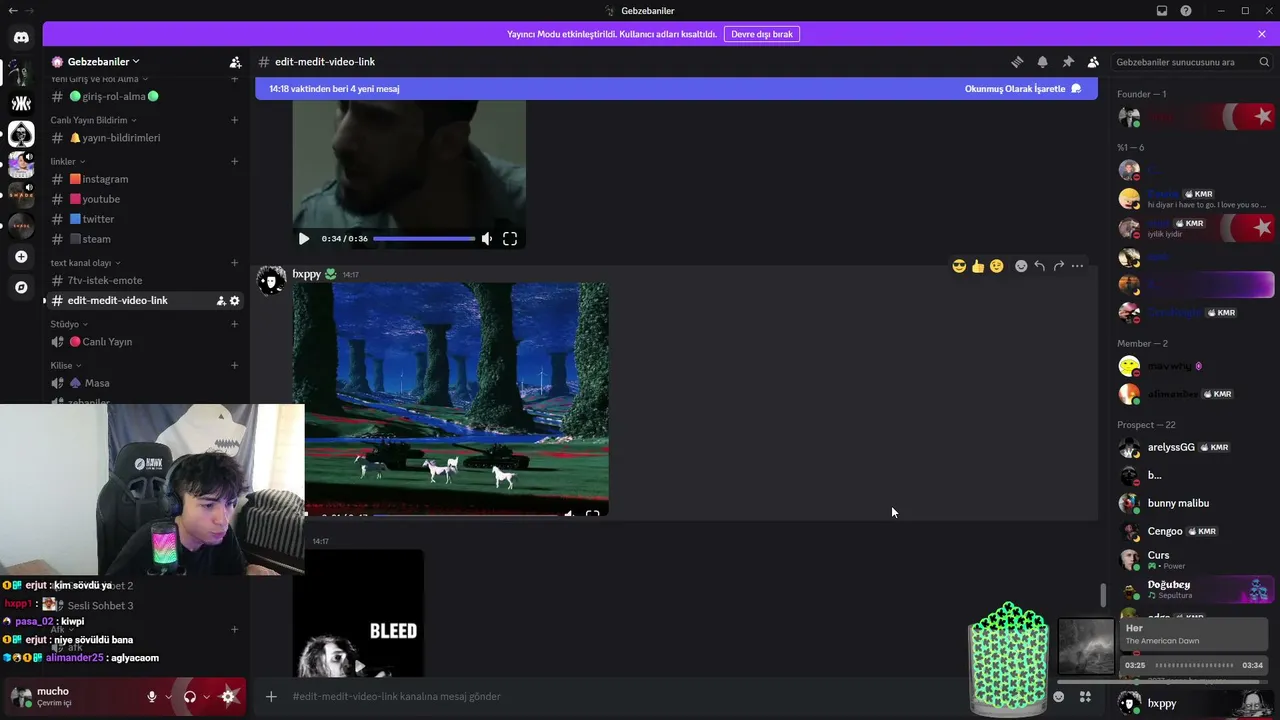This screenshot has height=720, width=1280.
Task: Open the BLEED video thumbnail
Action: (x=358, y=614)
